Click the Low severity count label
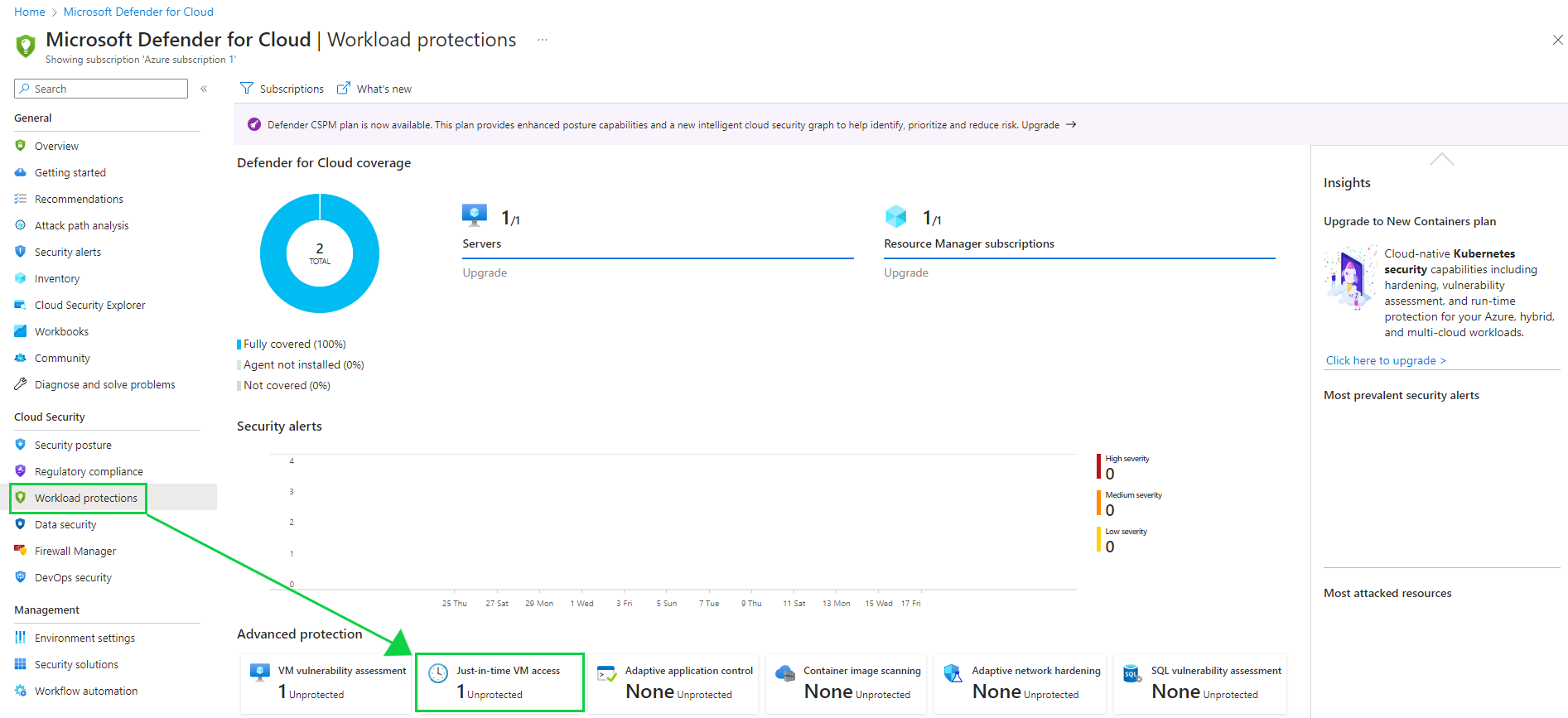The height and width of the screenshot is (718, 1568). 1110,547
